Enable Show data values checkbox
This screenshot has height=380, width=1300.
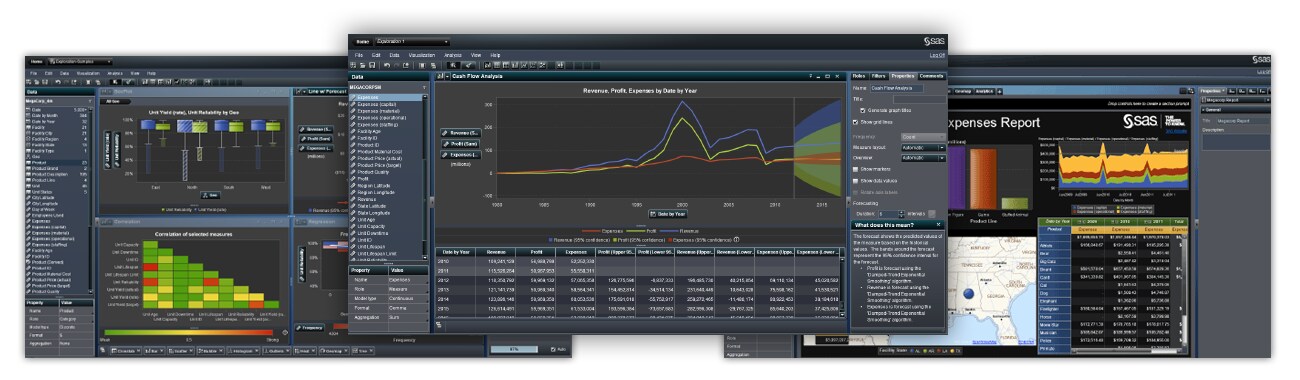(855, 180)
